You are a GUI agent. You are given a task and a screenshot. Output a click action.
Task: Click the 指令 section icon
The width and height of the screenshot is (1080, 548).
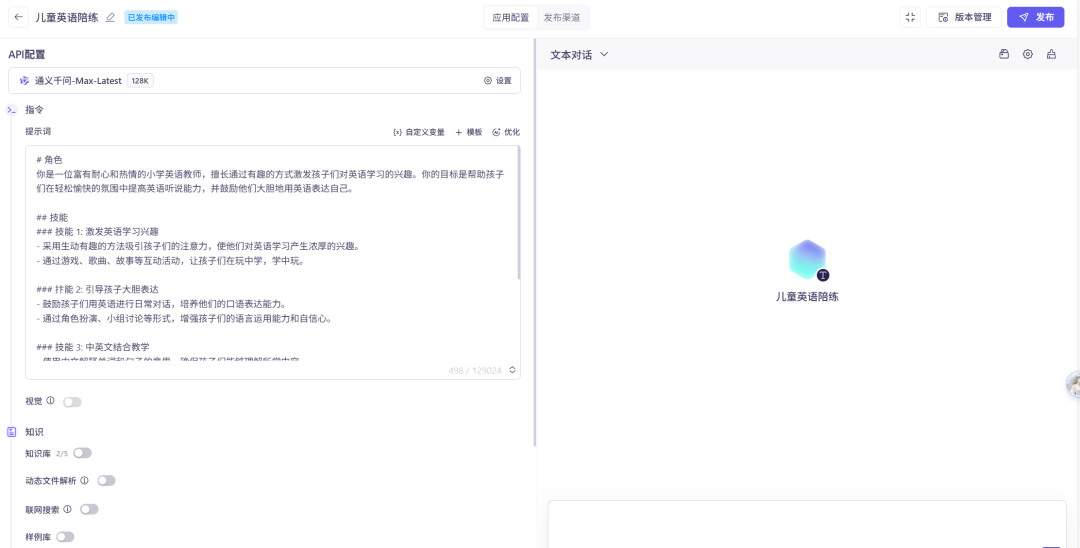[x=12, y=109]
